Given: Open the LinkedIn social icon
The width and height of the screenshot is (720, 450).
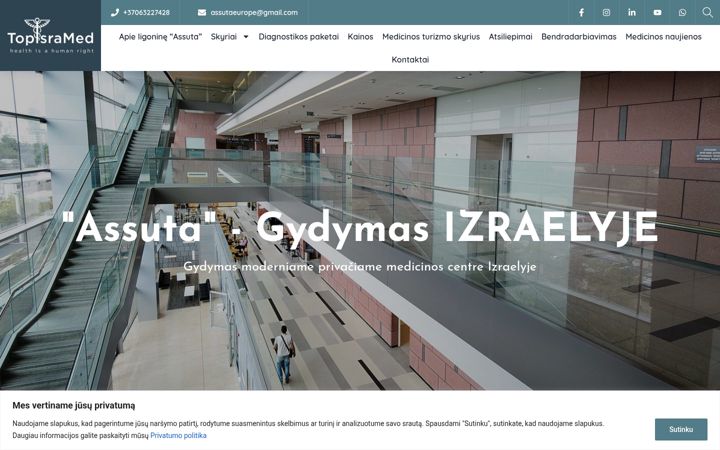Looking at the screenshot, I should click(x=632, y=12).
